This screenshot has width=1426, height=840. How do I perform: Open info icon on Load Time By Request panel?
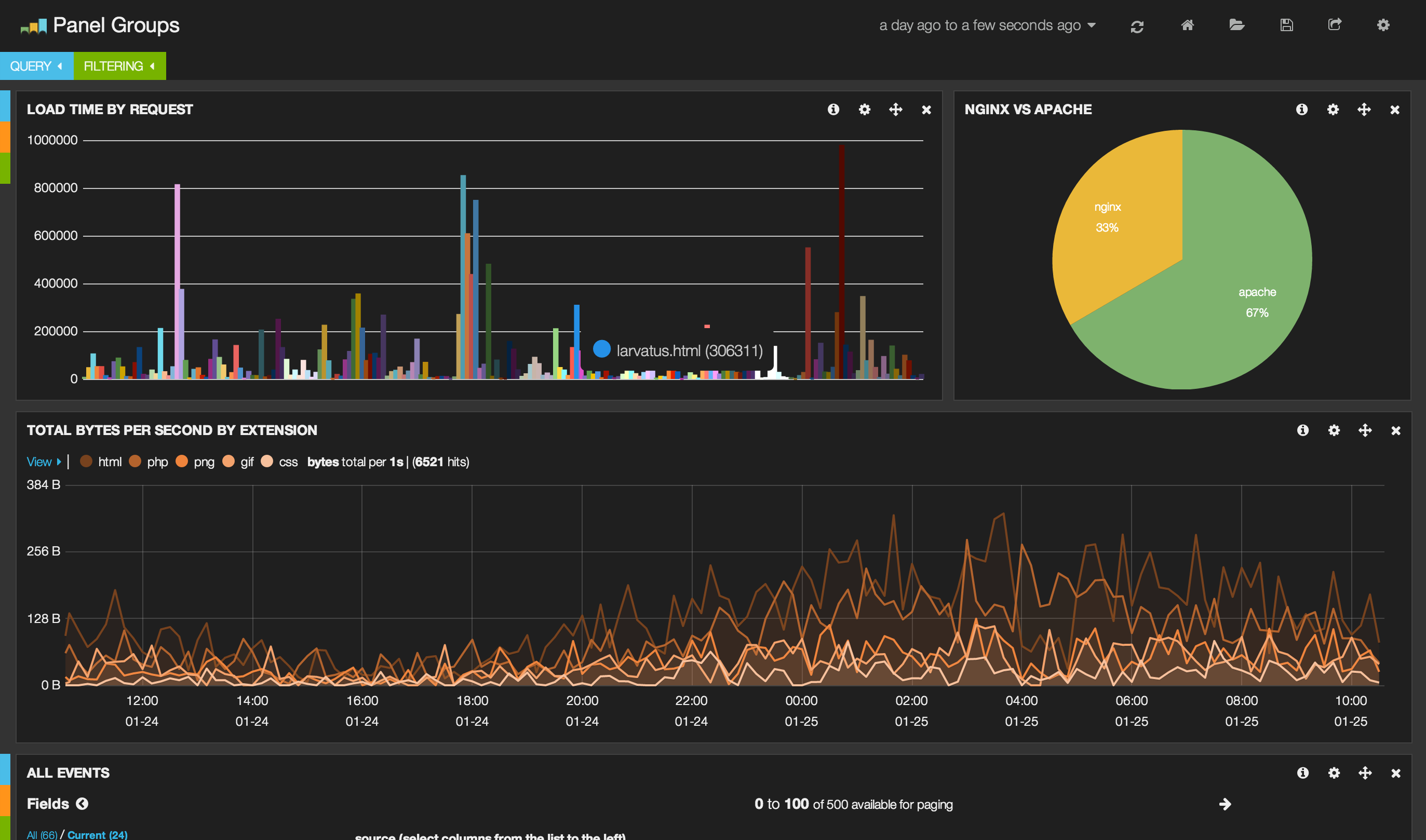(833, 109)
